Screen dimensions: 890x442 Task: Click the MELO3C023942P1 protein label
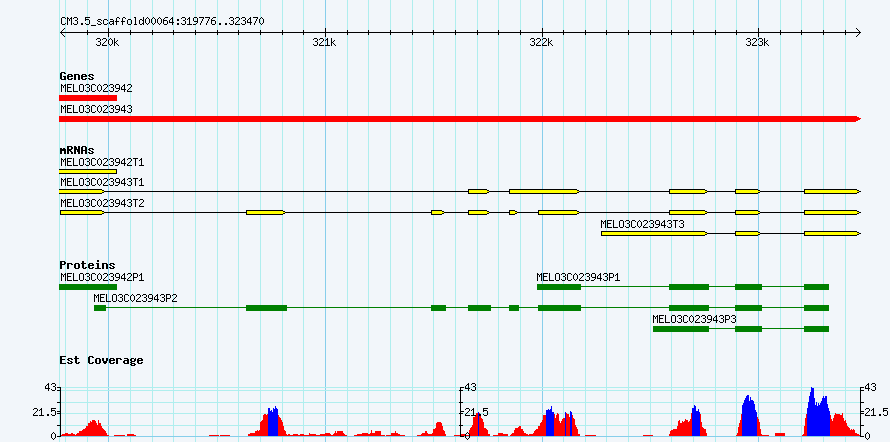pyautogui.click(x=102, y=277)
